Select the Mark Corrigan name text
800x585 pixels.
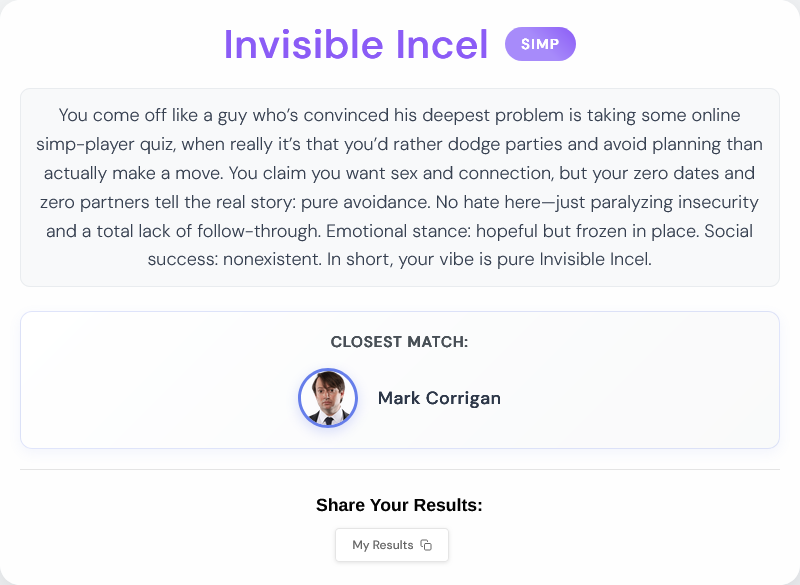(x=439, y=398)
